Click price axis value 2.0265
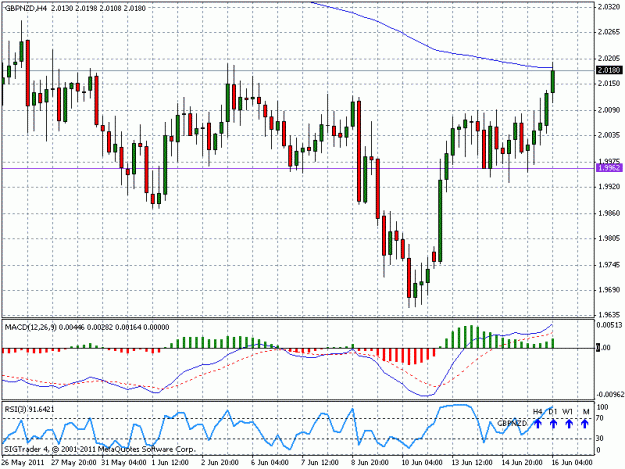 click(x=609, y=32)
